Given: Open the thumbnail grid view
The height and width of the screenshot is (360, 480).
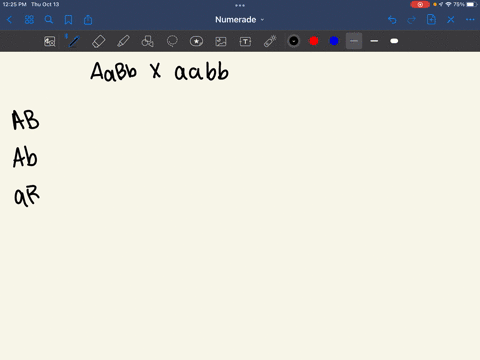Looking at the screenshot, I should tap(29, 20).
